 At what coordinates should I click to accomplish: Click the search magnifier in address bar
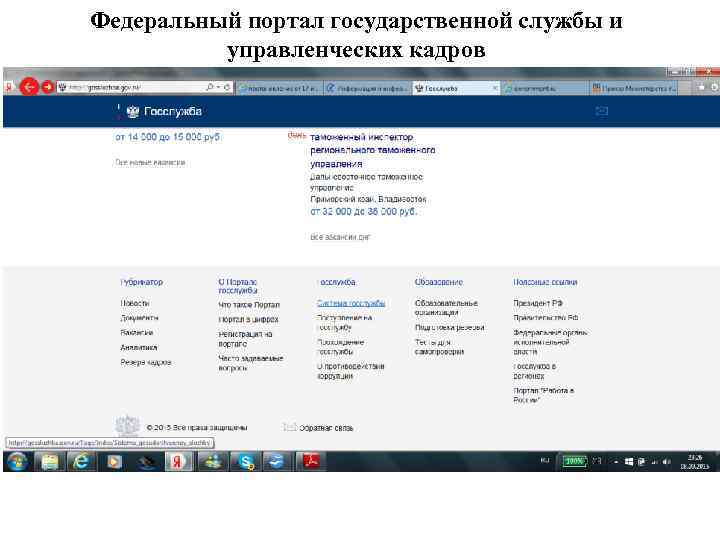(x=209, y=87)
